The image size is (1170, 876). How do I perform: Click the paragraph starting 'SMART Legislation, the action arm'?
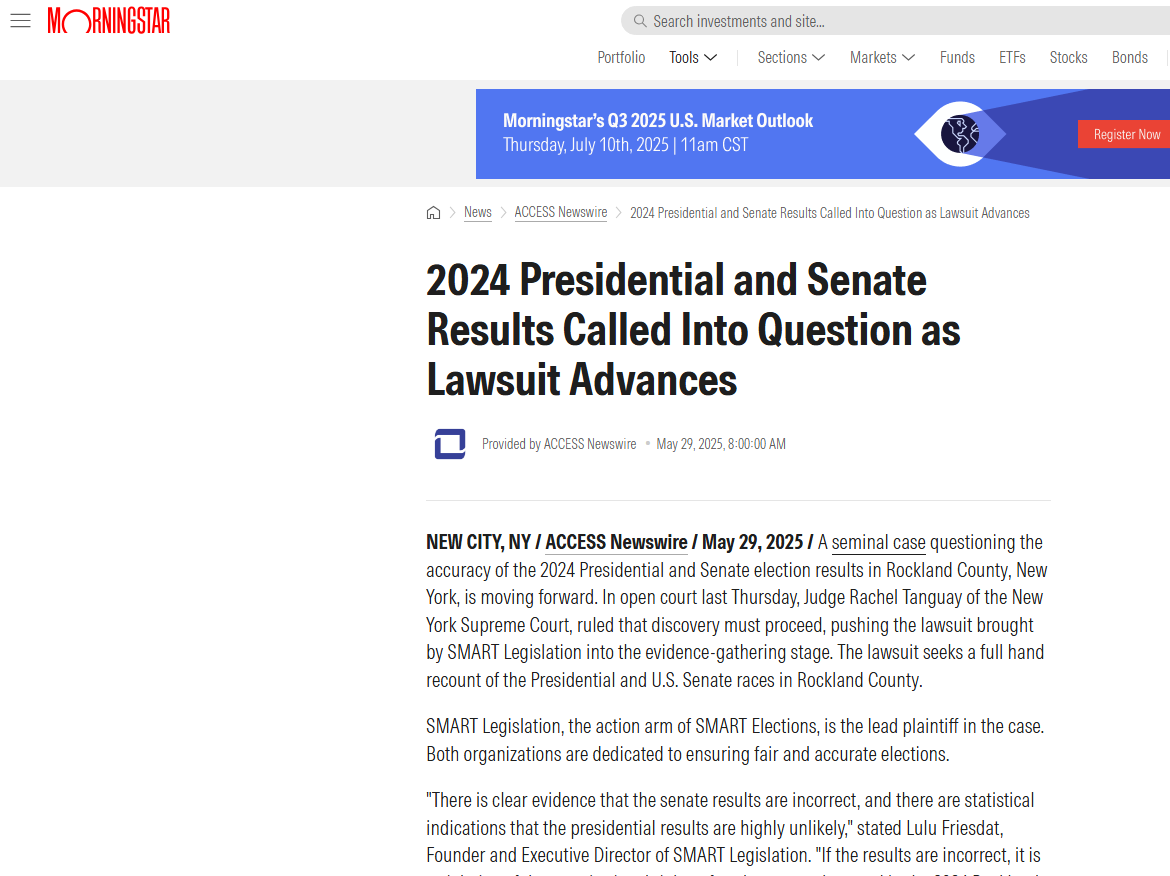click(735, 740)
